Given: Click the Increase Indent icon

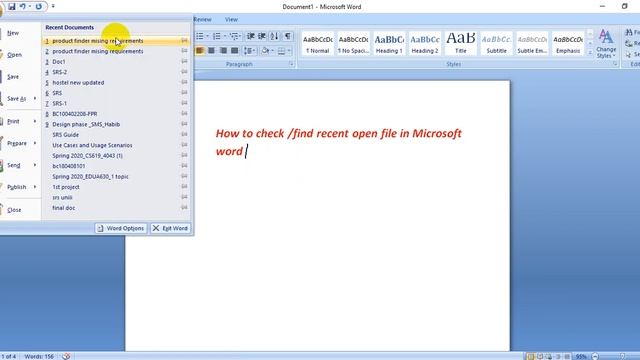Looking at the screenshot, I should click(x=262, y=36).
